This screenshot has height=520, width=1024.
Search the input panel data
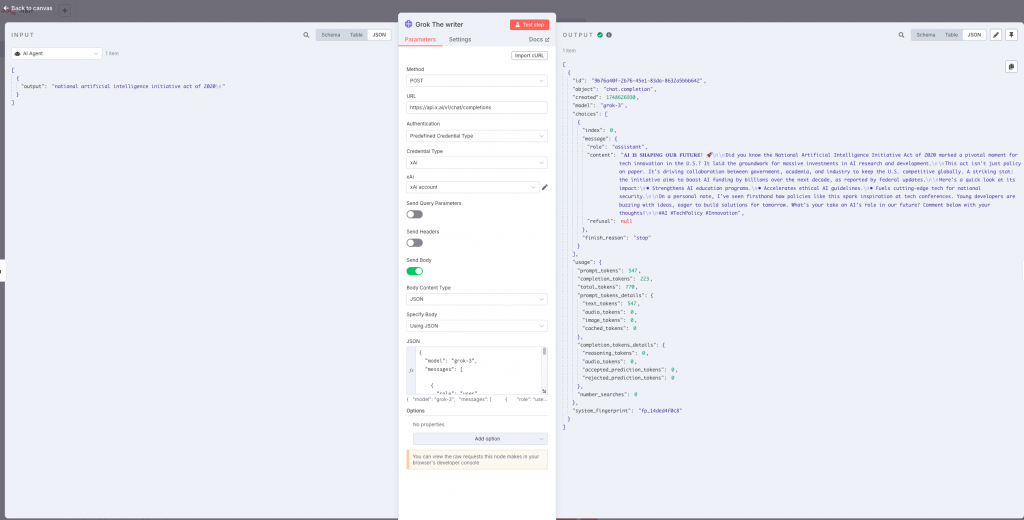(306, 35)
